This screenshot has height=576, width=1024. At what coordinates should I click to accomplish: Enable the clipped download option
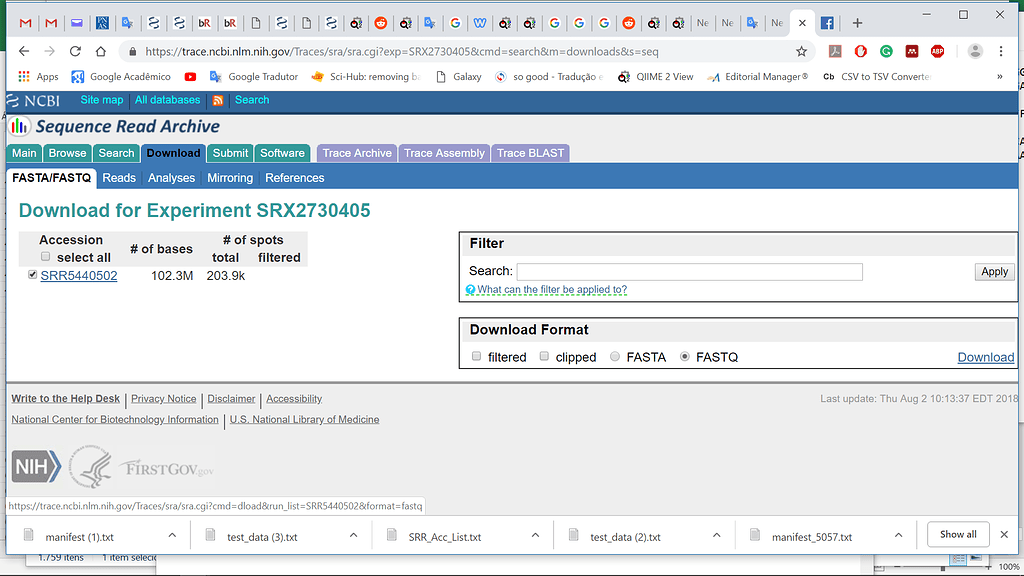(x=544, y=356)
